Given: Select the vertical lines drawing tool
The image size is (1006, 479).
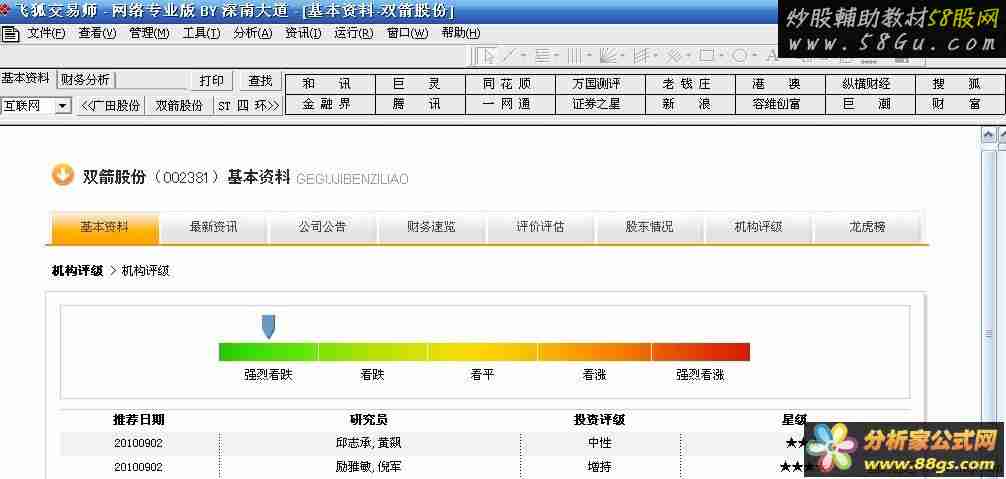Looking at the screenshot, I should click(574, 56).
